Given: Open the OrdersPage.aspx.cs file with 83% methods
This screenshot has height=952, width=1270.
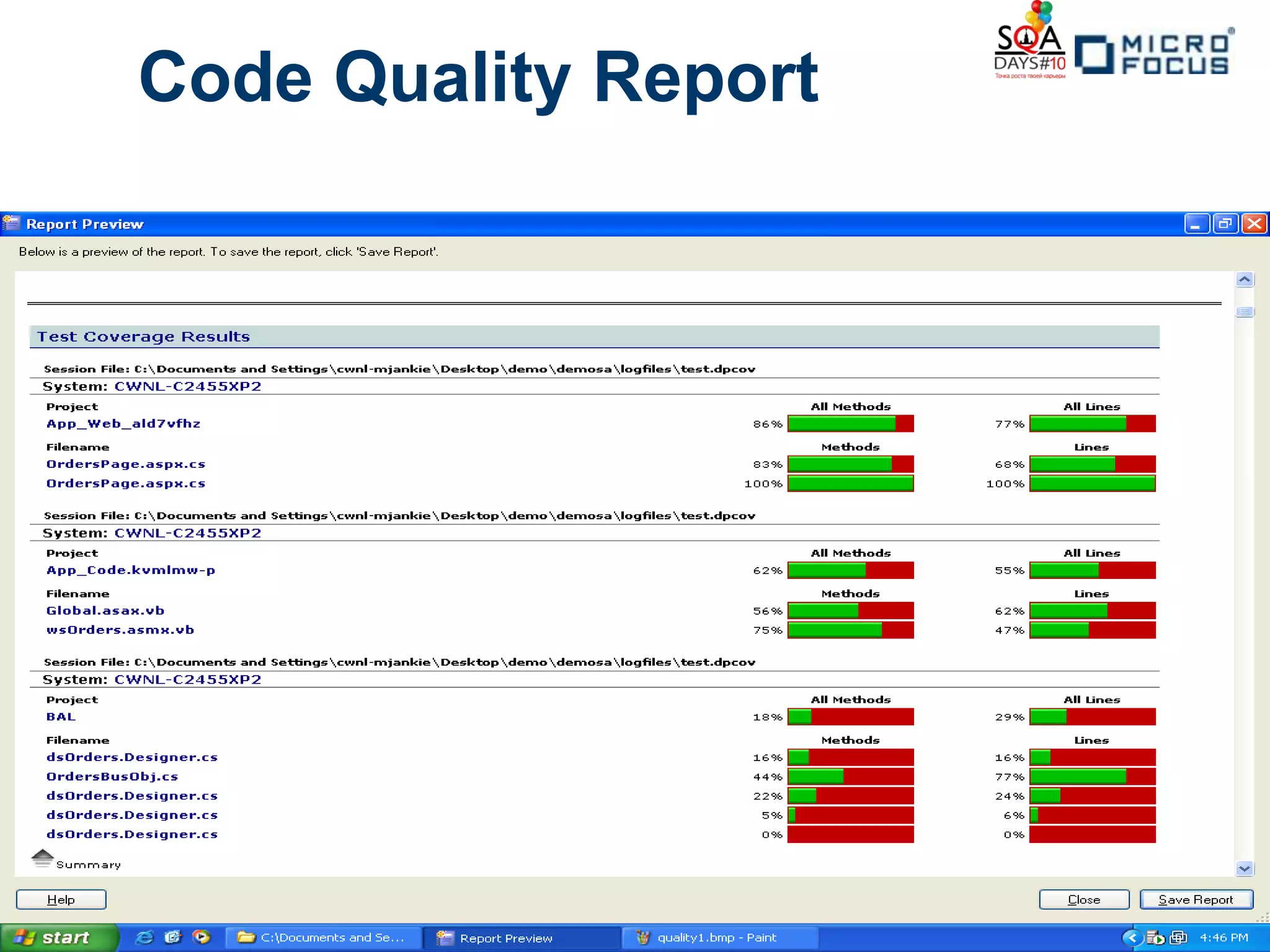Looking at the screenshot, I should [x=126, y=464].
